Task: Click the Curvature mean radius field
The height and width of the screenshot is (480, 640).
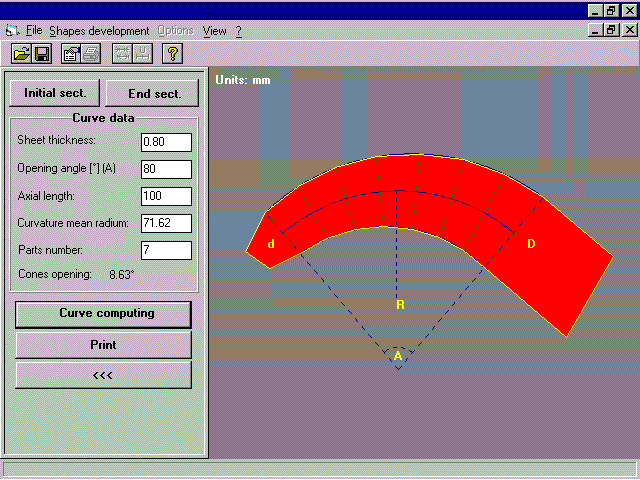Action: coord(166,223)
